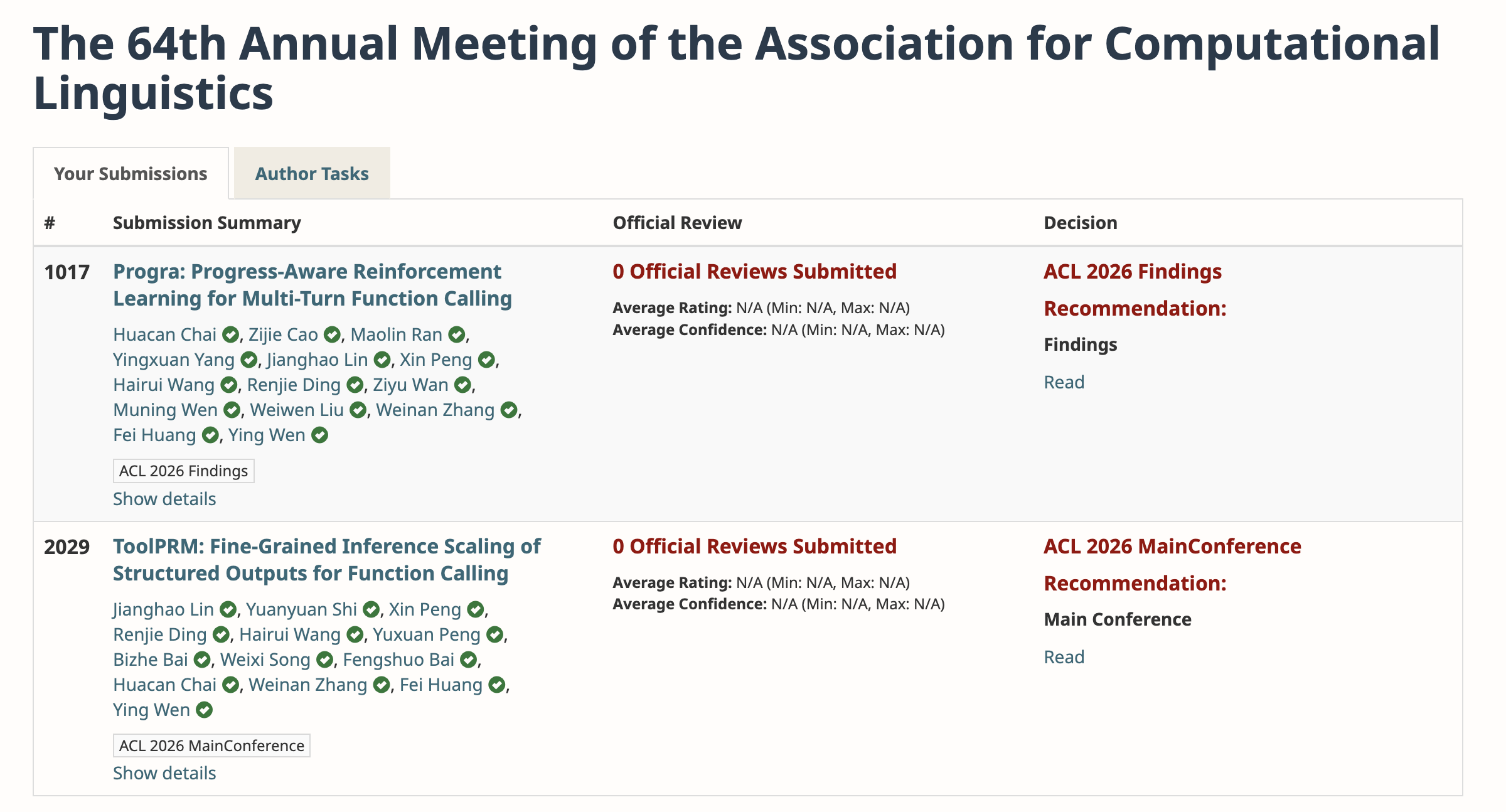Switch to the Author Tasks tab
The image size is (1506, 812).
click(312, 174)
